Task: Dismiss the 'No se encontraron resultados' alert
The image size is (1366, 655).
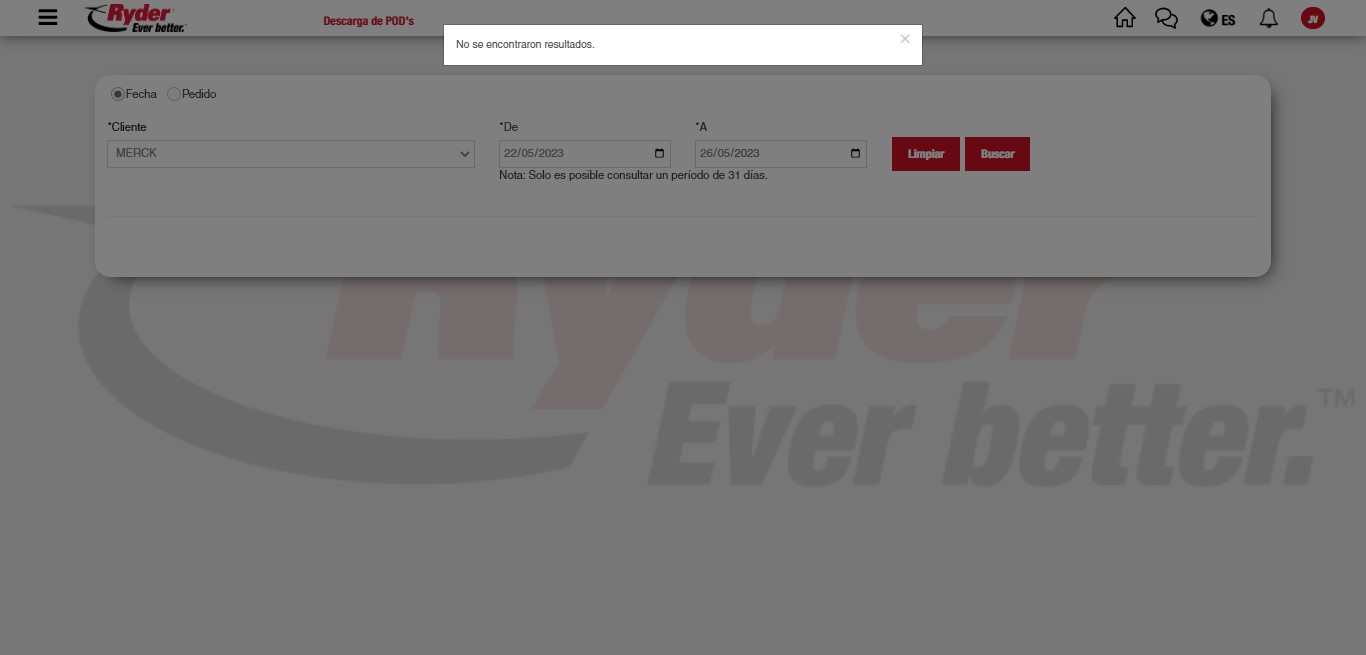Action: [904, 39]
